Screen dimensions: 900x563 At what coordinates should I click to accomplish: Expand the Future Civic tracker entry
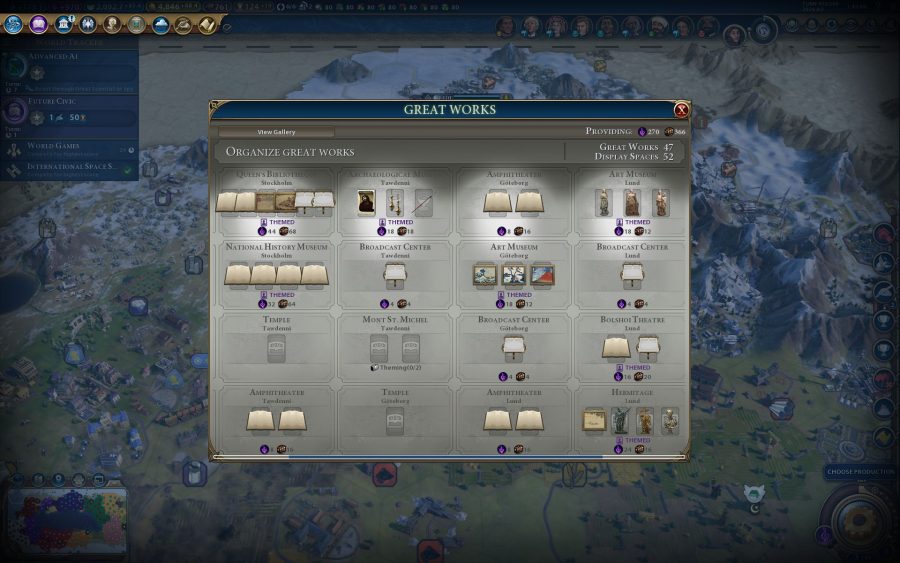coord(69,112)
